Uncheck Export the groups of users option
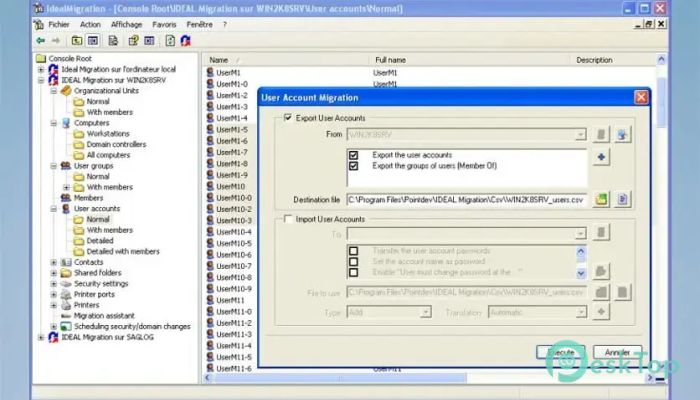 (354, 166)
